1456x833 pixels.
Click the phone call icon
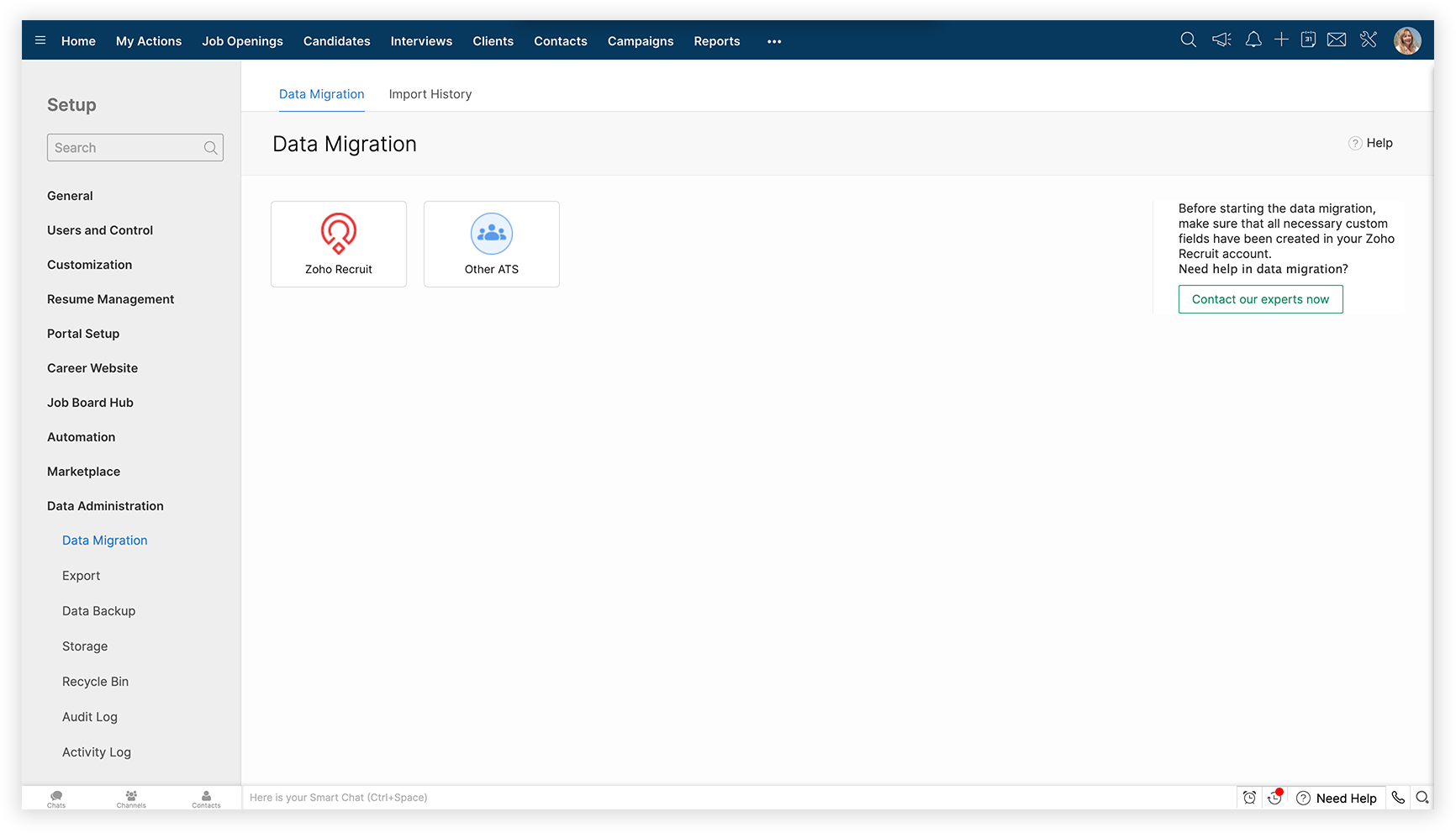[x=1398, y=798]
